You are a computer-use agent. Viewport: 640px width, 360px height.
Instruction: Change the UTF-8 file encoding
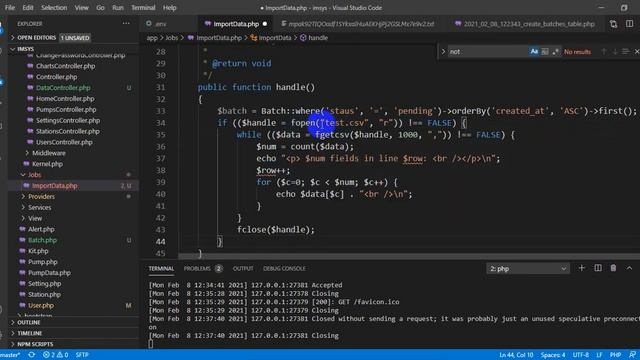(x=581, y=355)
